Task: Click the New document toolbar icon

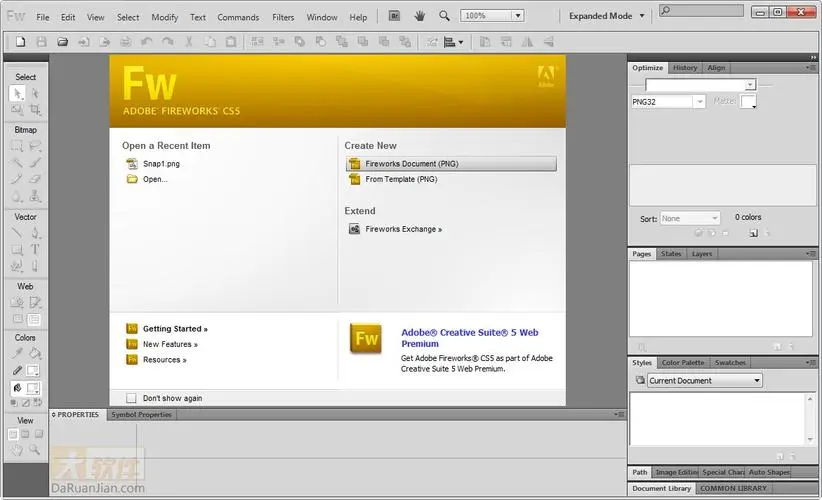Action: (x=19, y=42)
